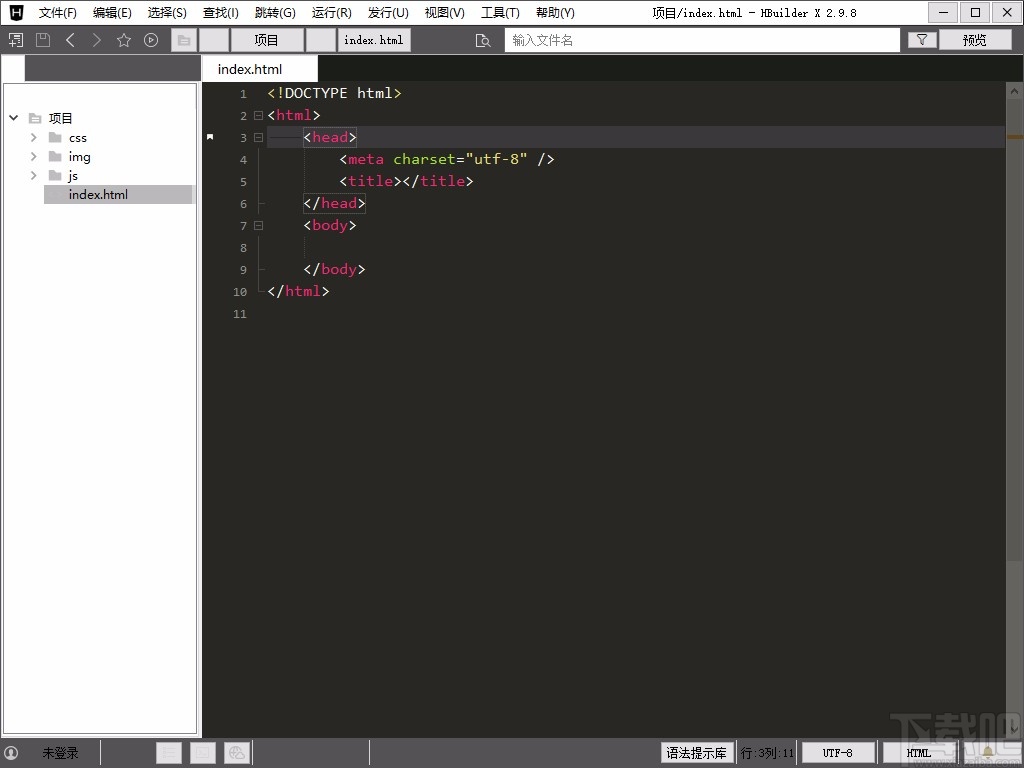Open the 文件(F) menu
This screenshot has height=768, width=1024.
click(x=57, y=13)
